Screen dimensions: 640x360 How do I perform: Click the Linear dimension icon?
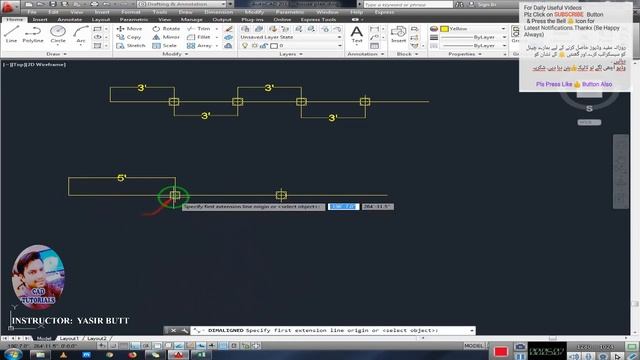[x=373, y=29]
